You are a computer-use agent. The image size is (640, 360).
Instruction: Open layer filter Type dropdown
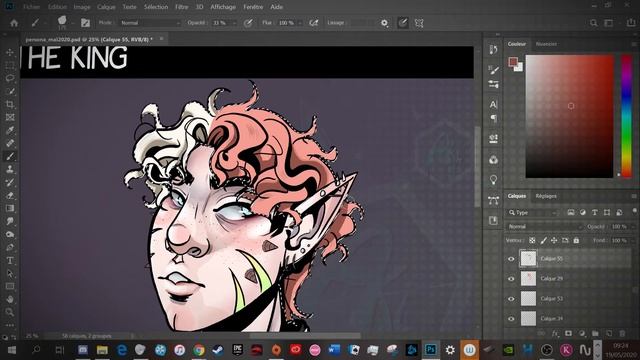coord(533,213)
